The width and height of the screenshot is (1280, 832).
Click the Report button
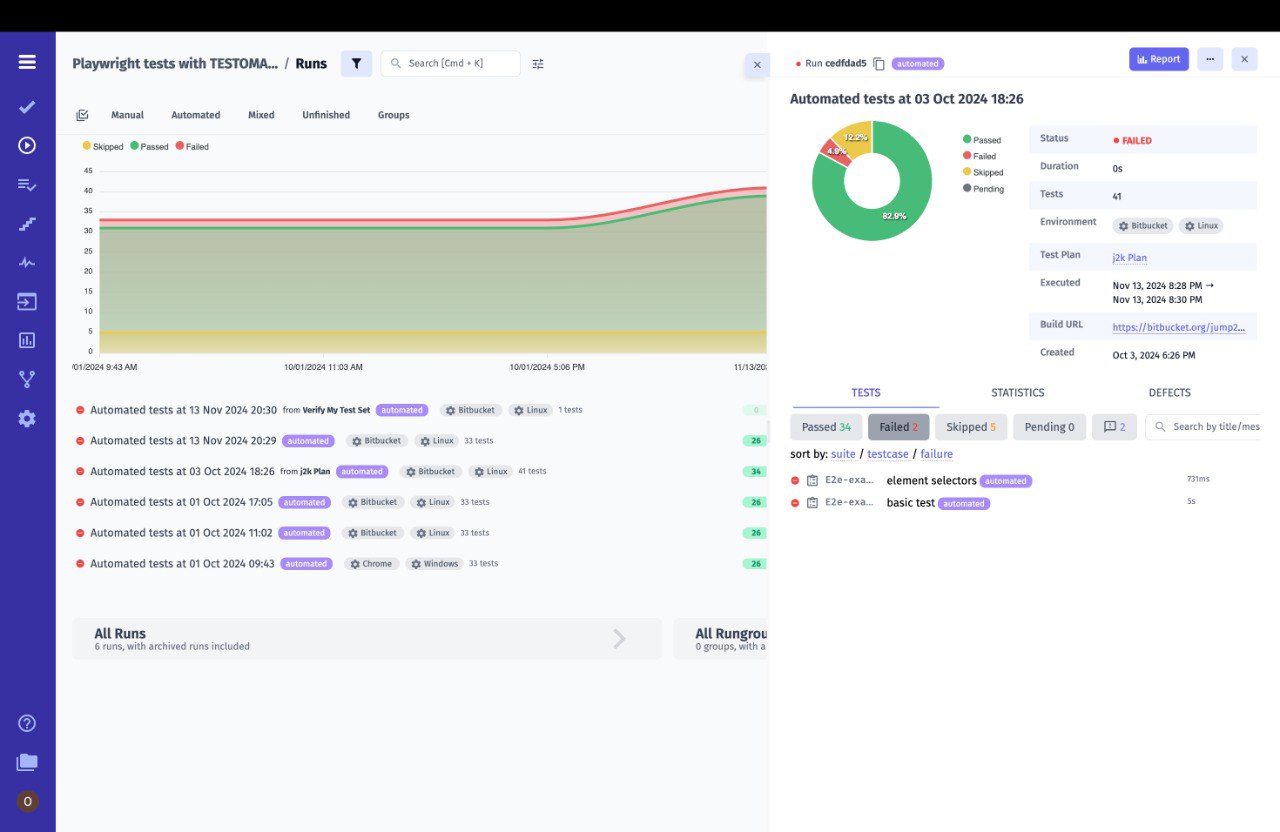coord(1159,58)
